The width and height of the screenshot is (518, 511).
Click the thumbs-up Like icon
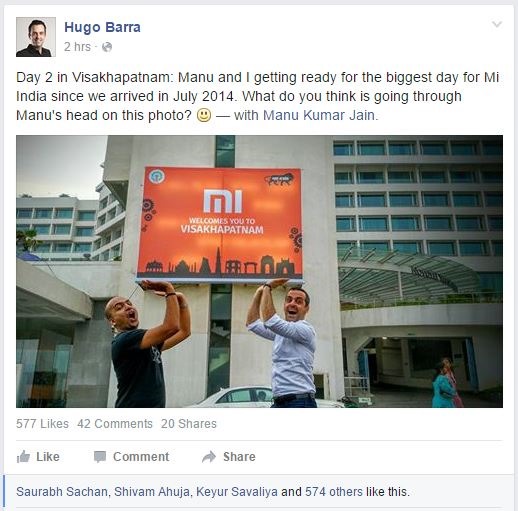pos(23,456)
